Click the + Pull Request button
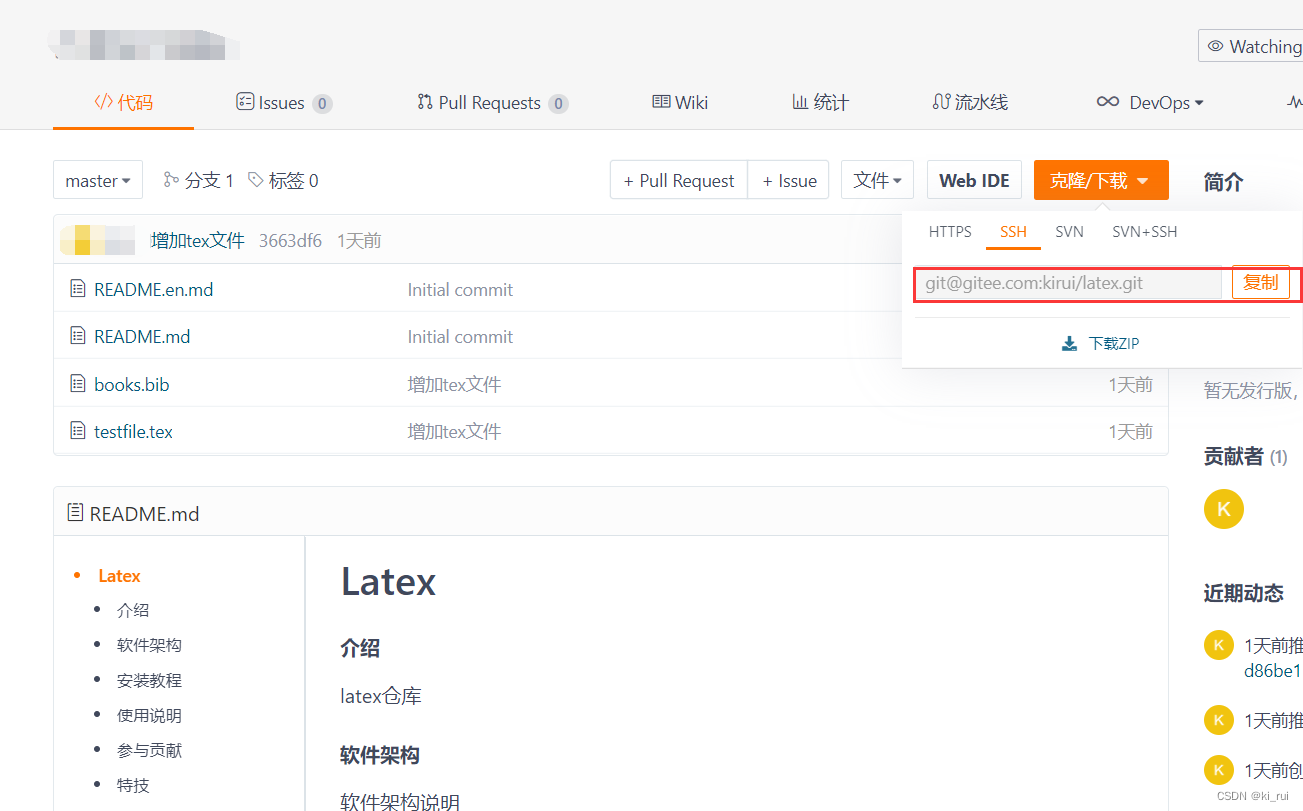 click(x=678, y=180)
